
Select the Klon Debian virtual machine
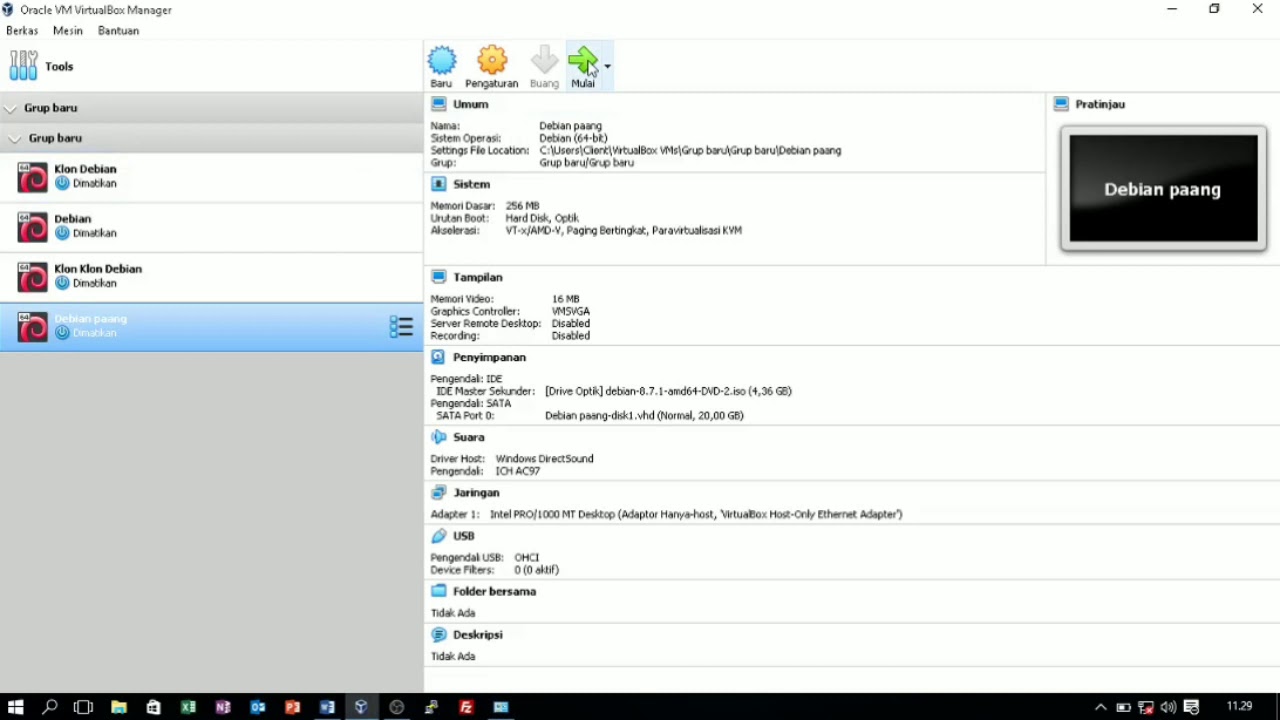pos(211,177)
